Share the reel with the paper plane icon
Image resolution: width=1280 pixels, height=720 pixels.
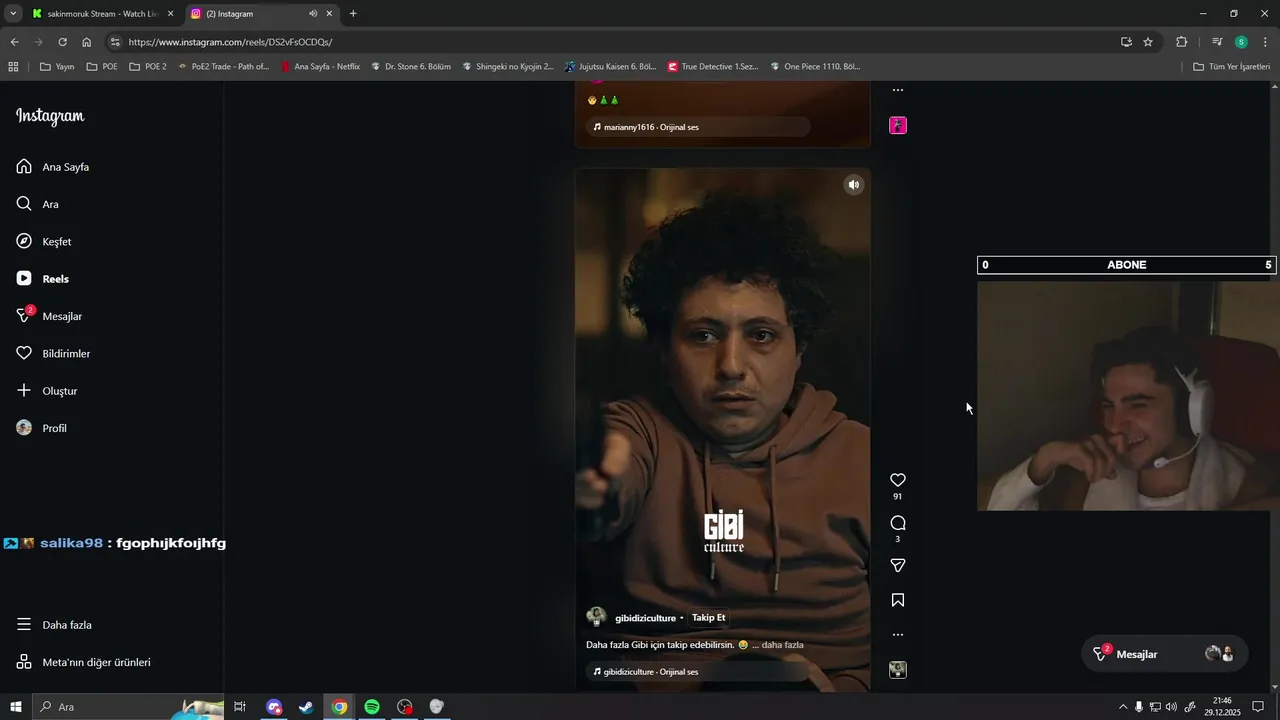[x=898, y=565]
